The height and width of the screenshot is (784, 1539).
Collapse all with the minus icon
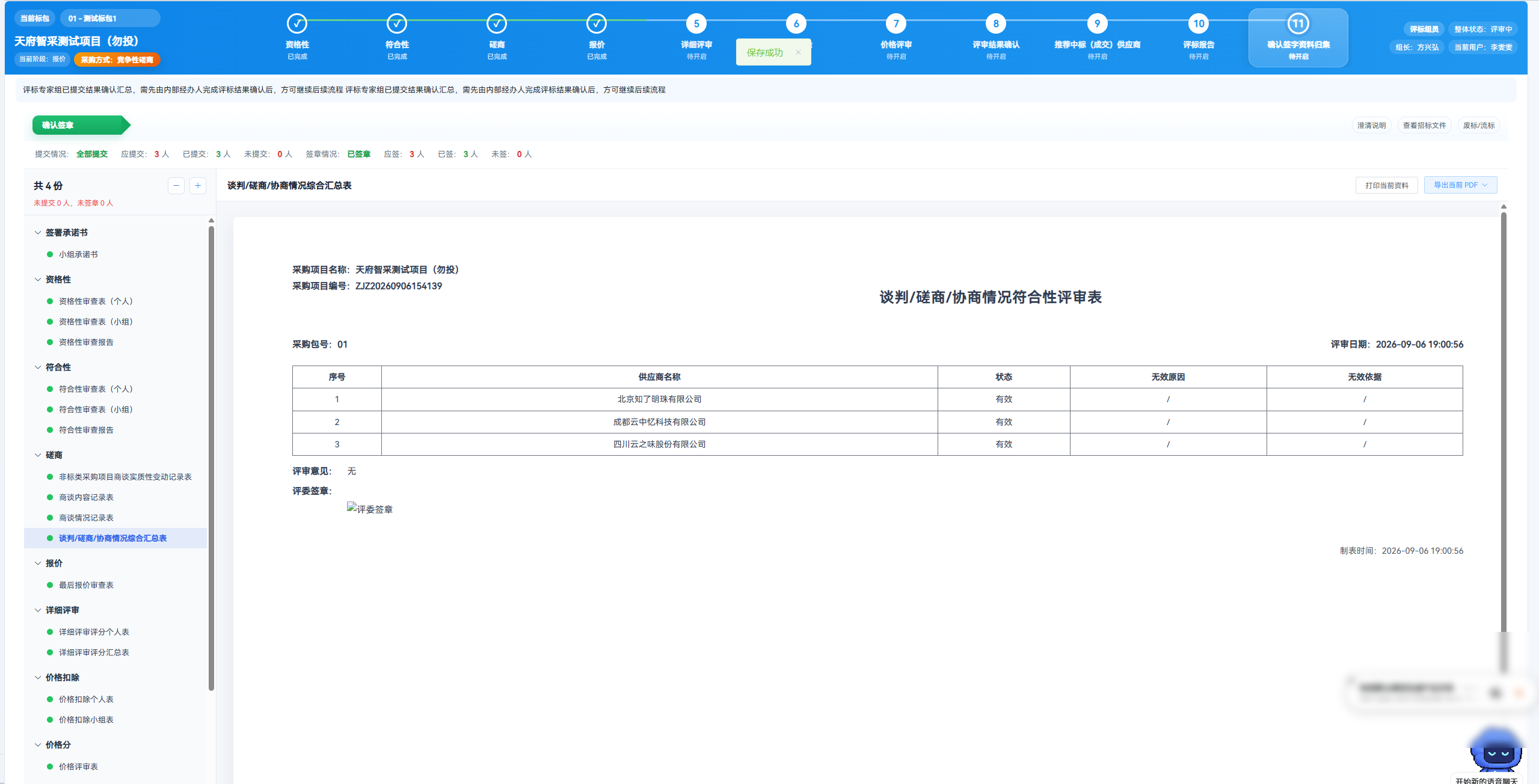tap(176, 186)
